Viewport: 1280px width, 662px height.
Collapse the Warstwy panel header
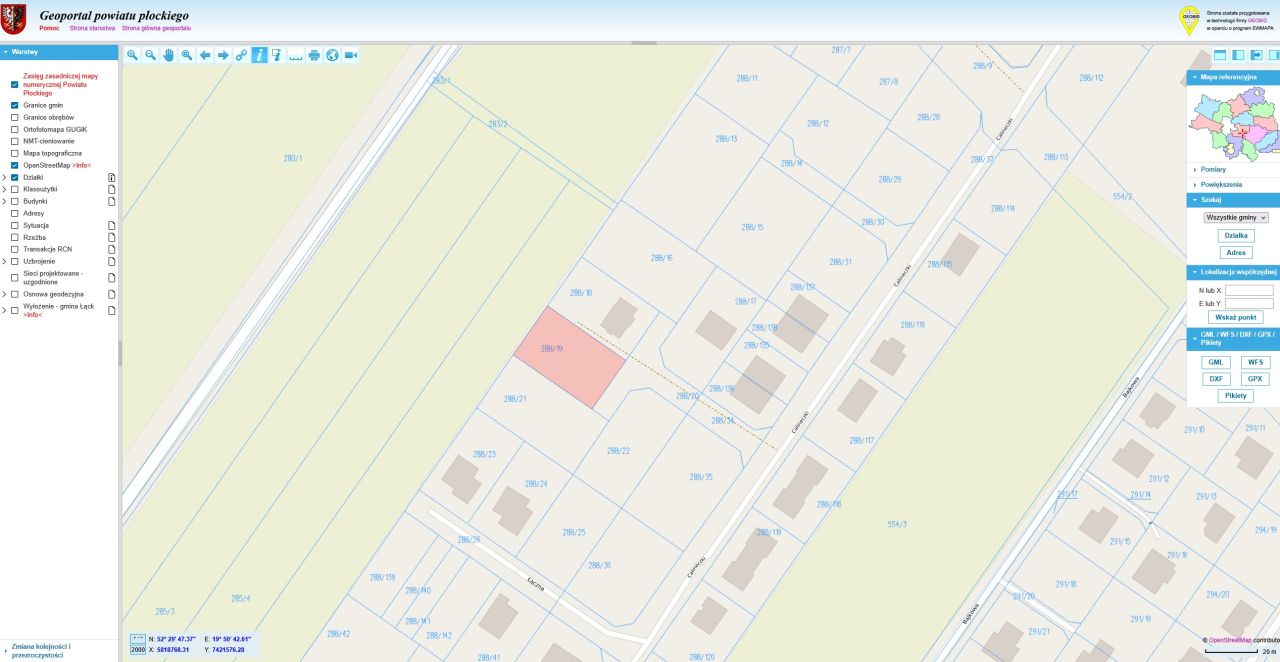click(59, 51)
